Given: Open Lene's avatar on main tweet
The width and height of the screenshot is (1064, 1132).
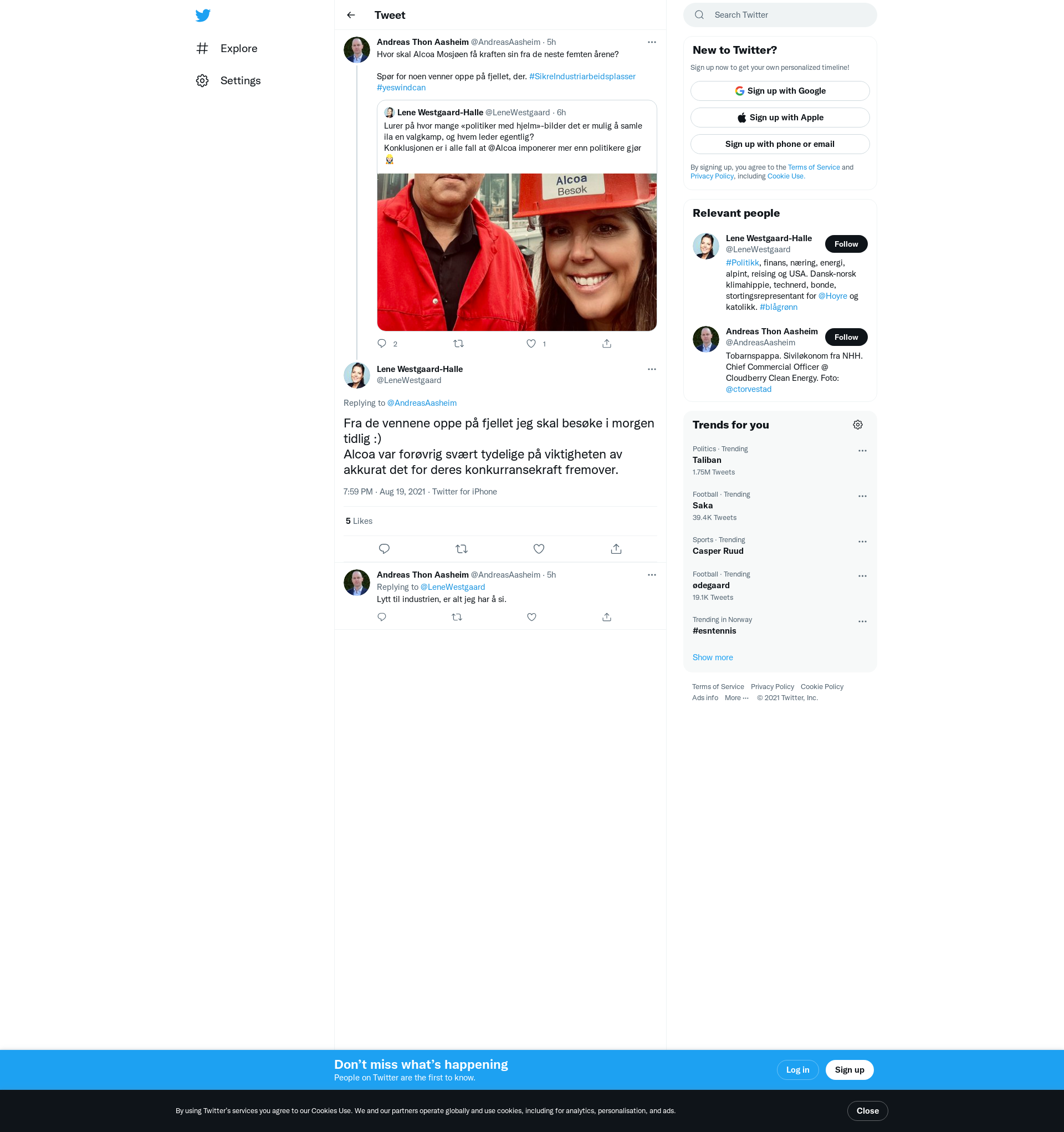Looking at the screenshot, I should 357,375.
